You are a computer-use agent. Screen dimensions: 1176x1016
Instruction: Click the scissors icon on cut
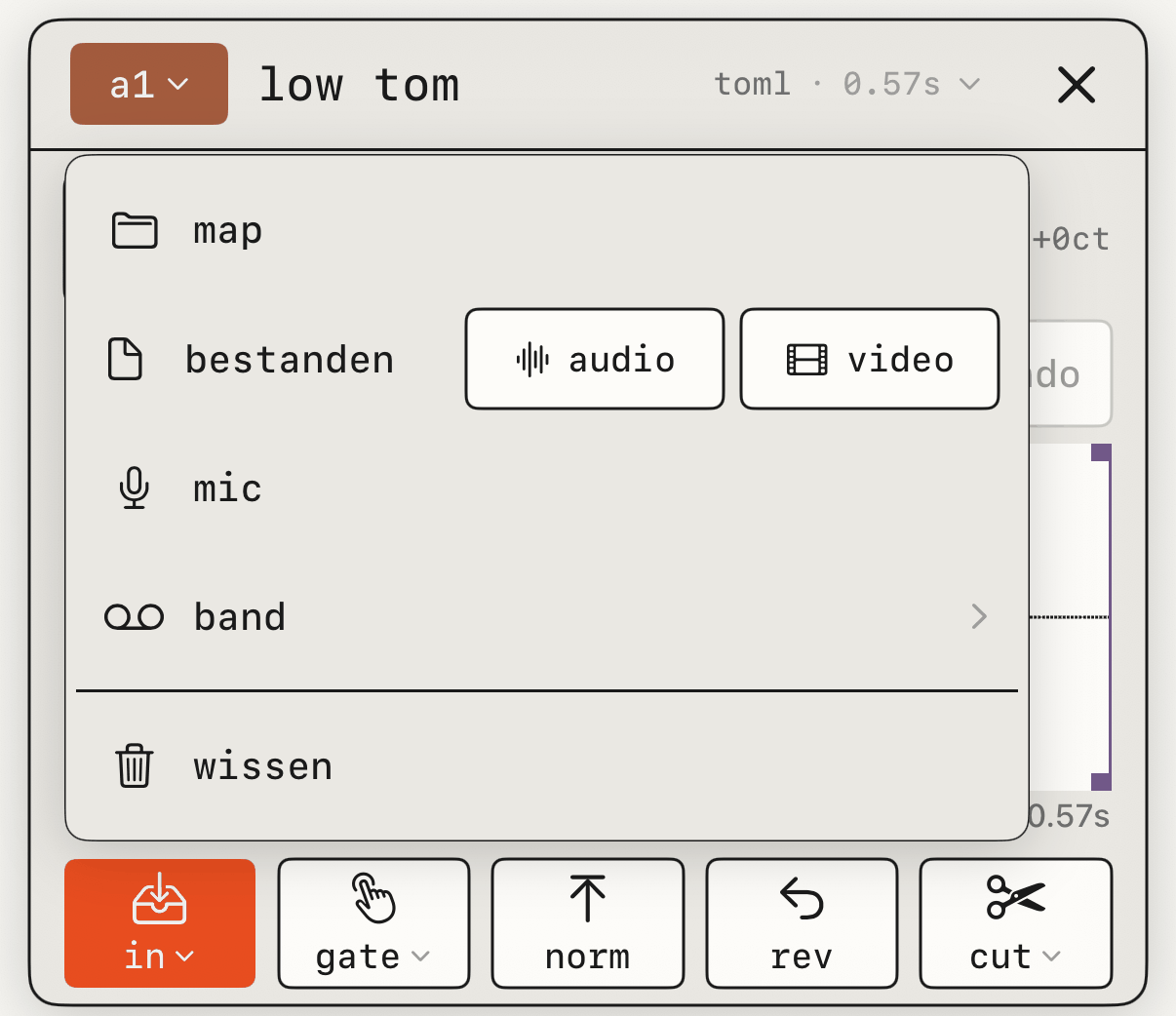point(1015,897)
